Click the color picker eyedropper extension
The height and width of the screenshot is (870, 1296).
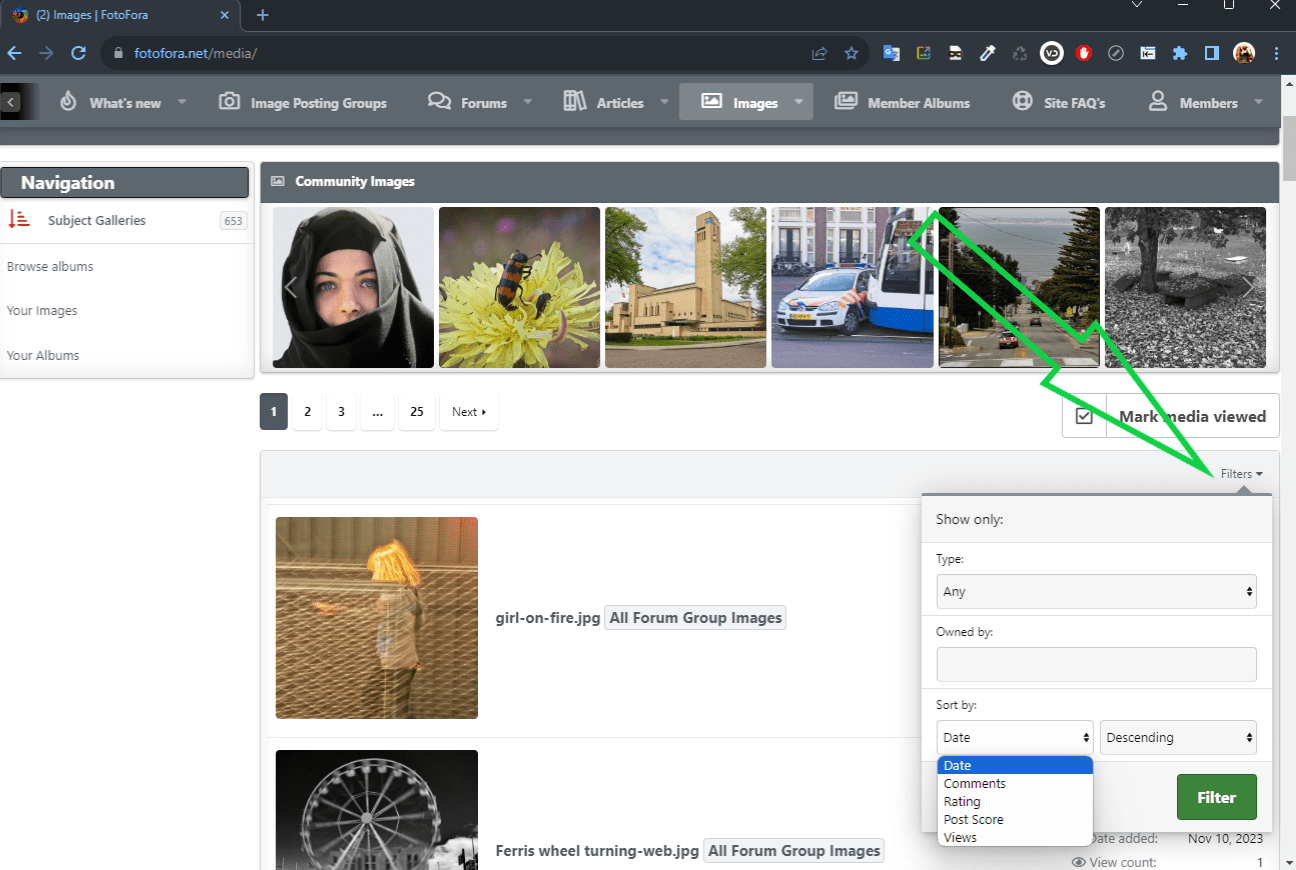[987, 53]
